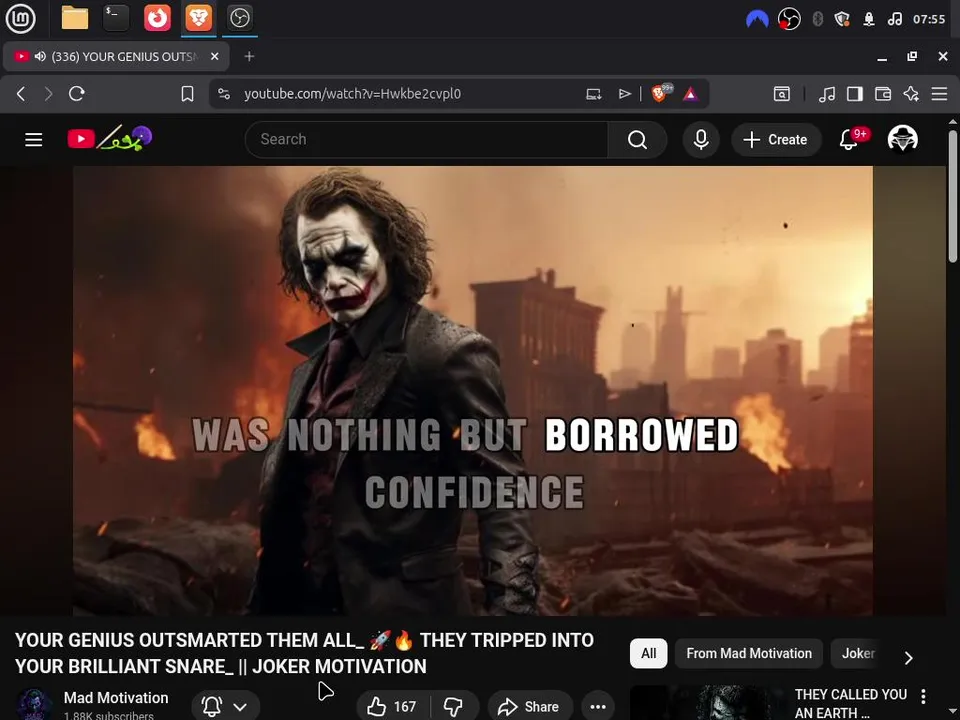
Task: Open the Brave Rewards triangle icon
Action: point(691,94)
